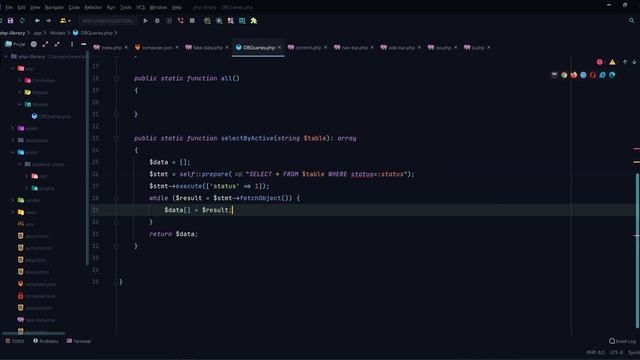Click the Debug bug icon
The image size is (640, 360).
coord(157,20)
